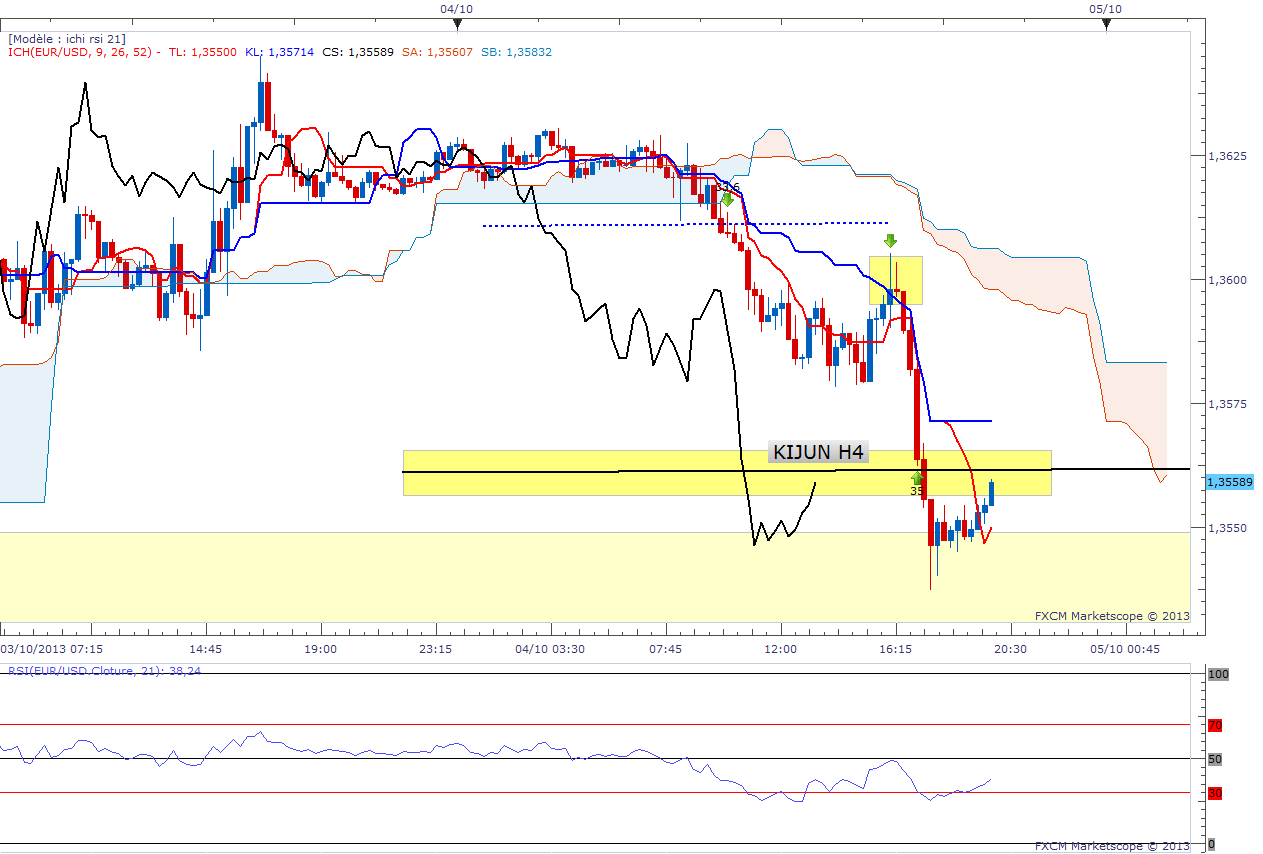Click the RSI 30 level marker
Screen dimensions: 1263x854
[1215, 793]
